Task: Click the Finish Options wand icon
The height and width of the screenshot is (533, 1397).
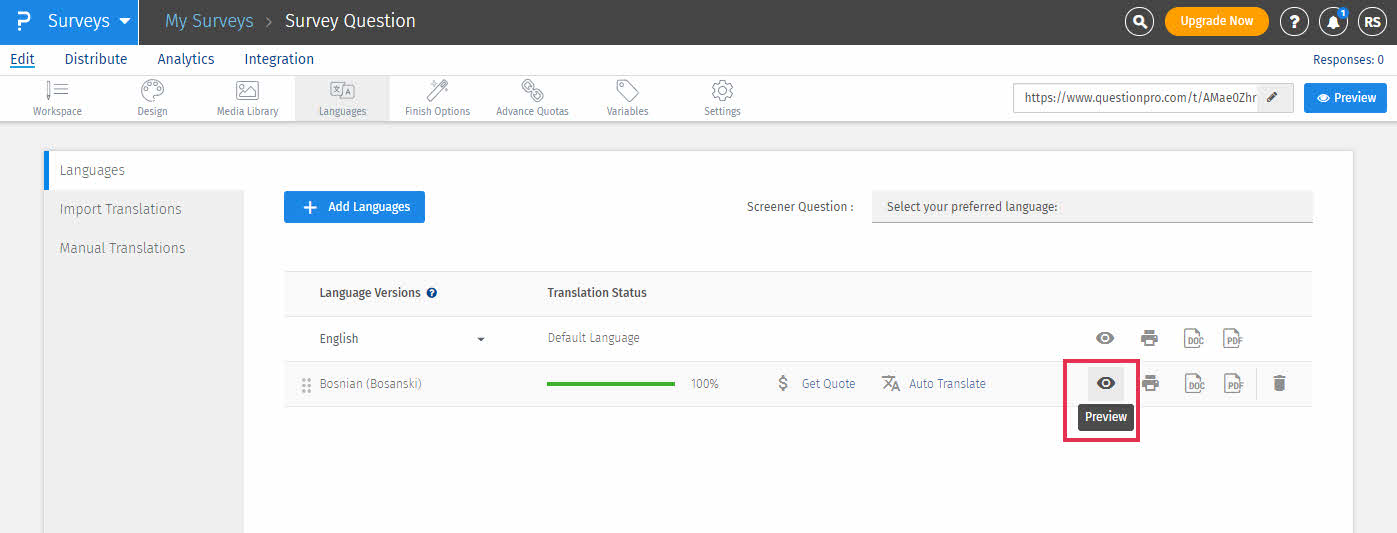Action: pyautogui.click(x=437, y=98)
